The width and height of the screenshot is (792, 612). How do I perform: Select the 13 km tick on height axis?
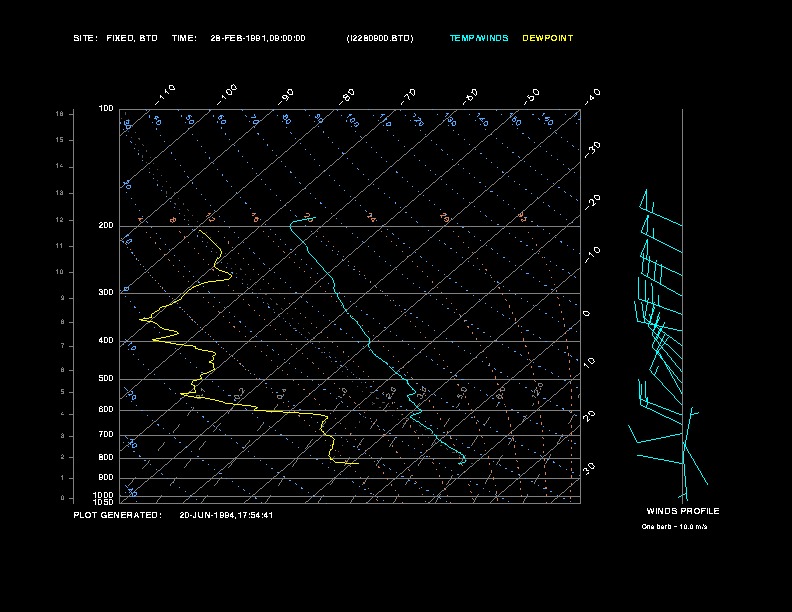click(x=60, y=193)
